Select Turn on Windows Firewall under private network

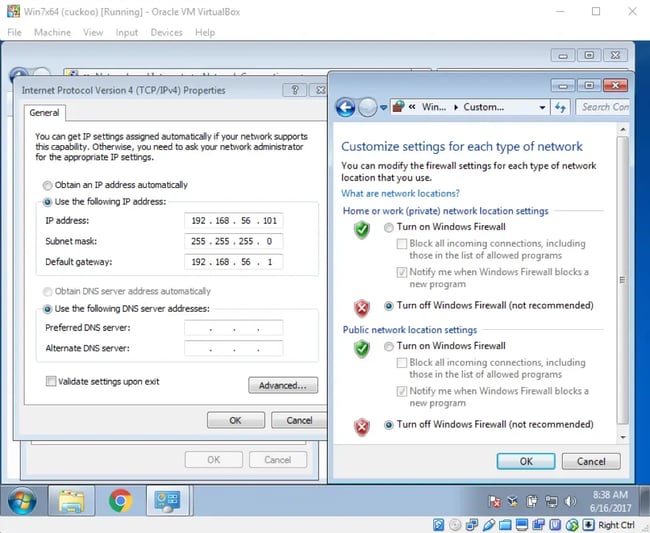[389, 229]
